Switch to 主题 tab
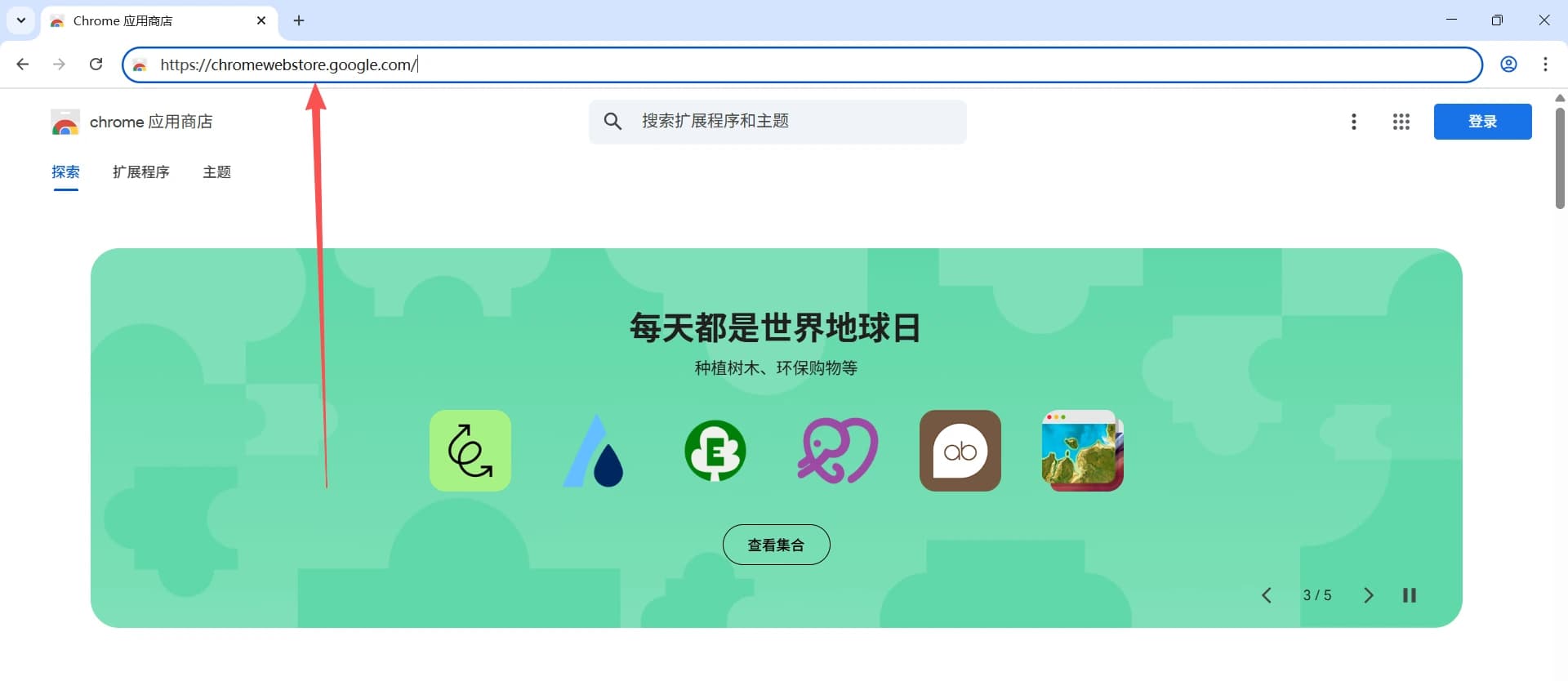Image resolution: width=1568 pixels, height=681 pixels. (x=217, y=172)
